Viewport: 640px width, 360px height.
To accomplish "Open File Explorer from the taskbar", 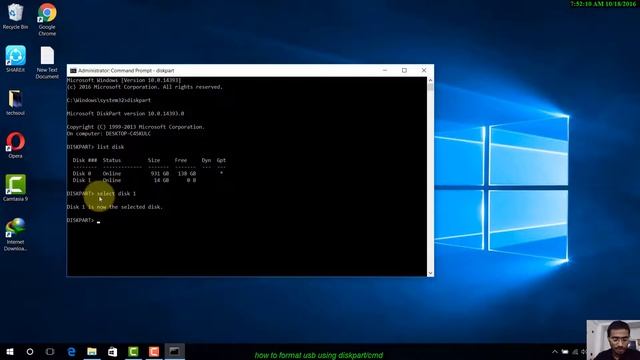I will click(x=92, y=351).
